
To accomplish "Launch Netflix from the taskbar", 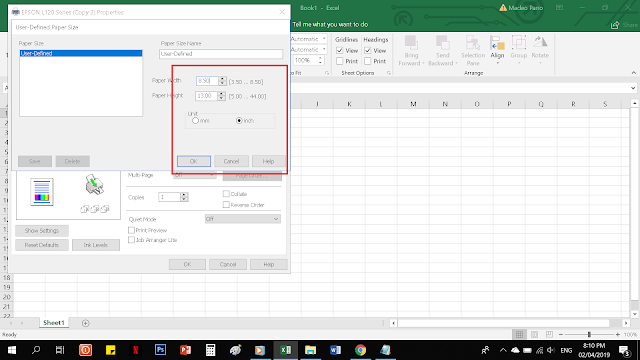I will click(x=135, y=350).
